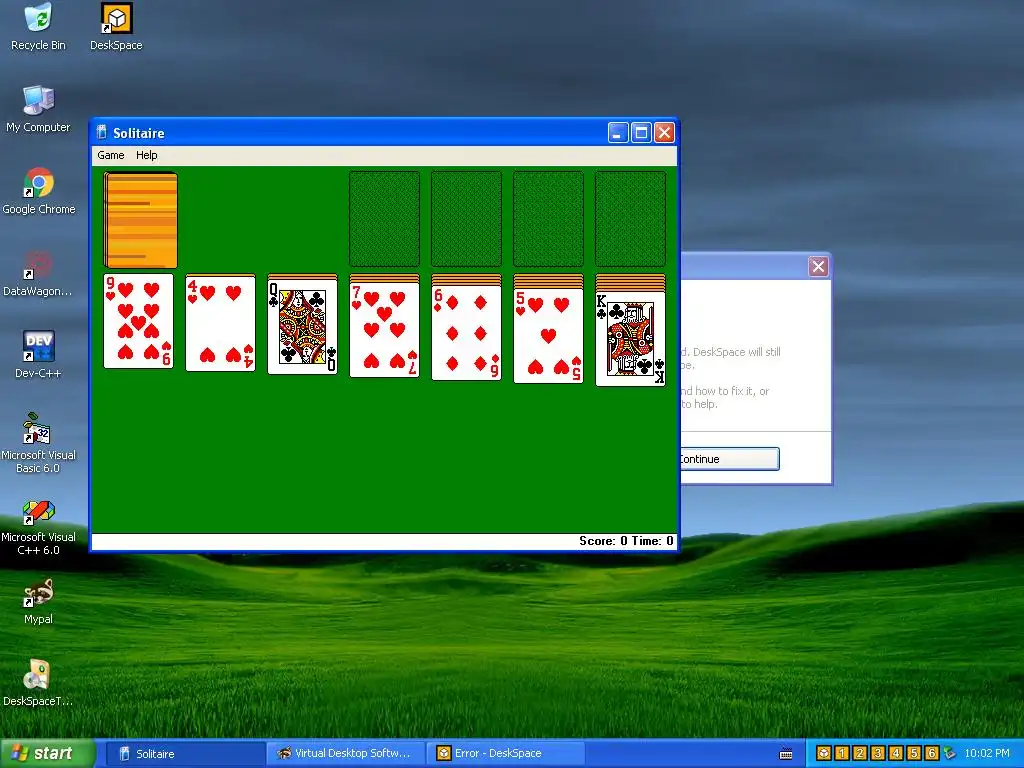Select the 9 of hearts card
This screenshot has width=1024, height=768.
pyautogui.click(x=138, y=321)
